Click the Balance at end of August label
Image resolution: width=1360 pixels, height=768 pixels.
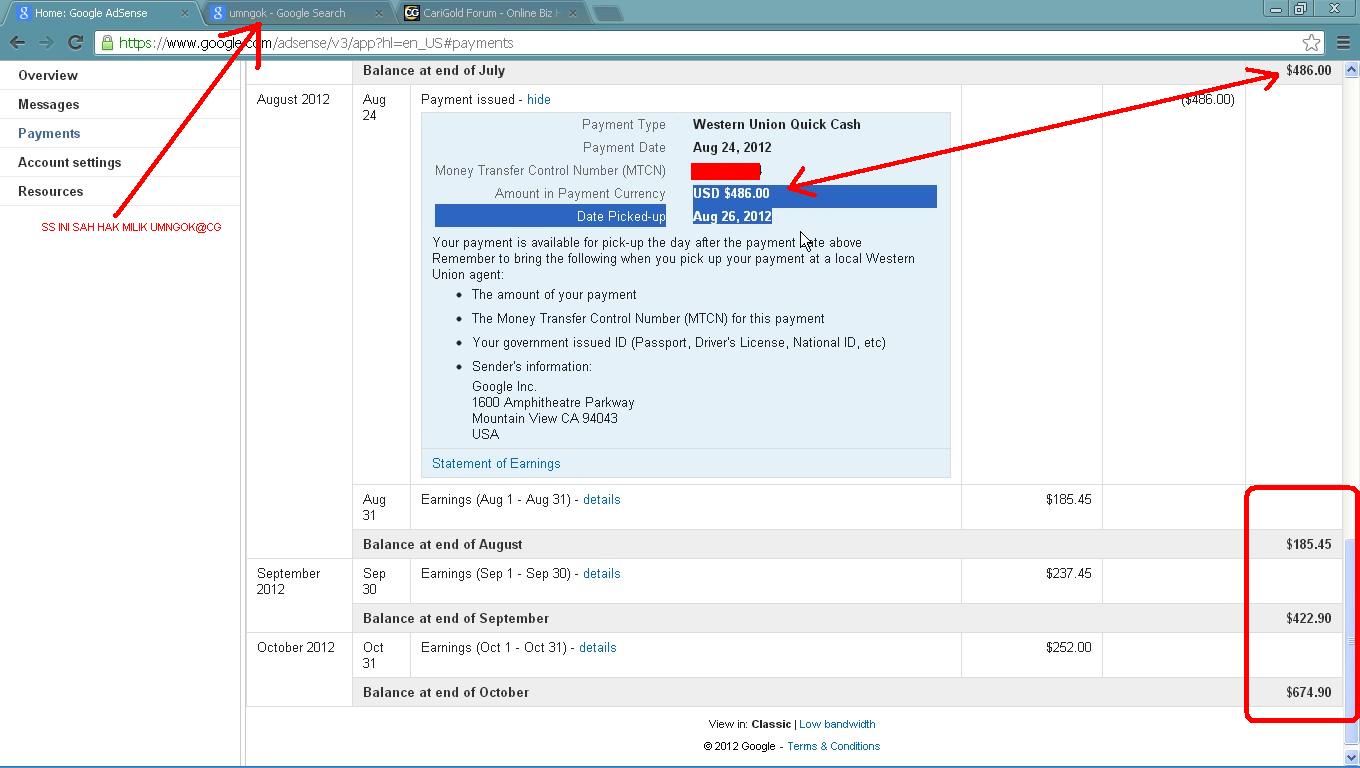pos(442,544)
